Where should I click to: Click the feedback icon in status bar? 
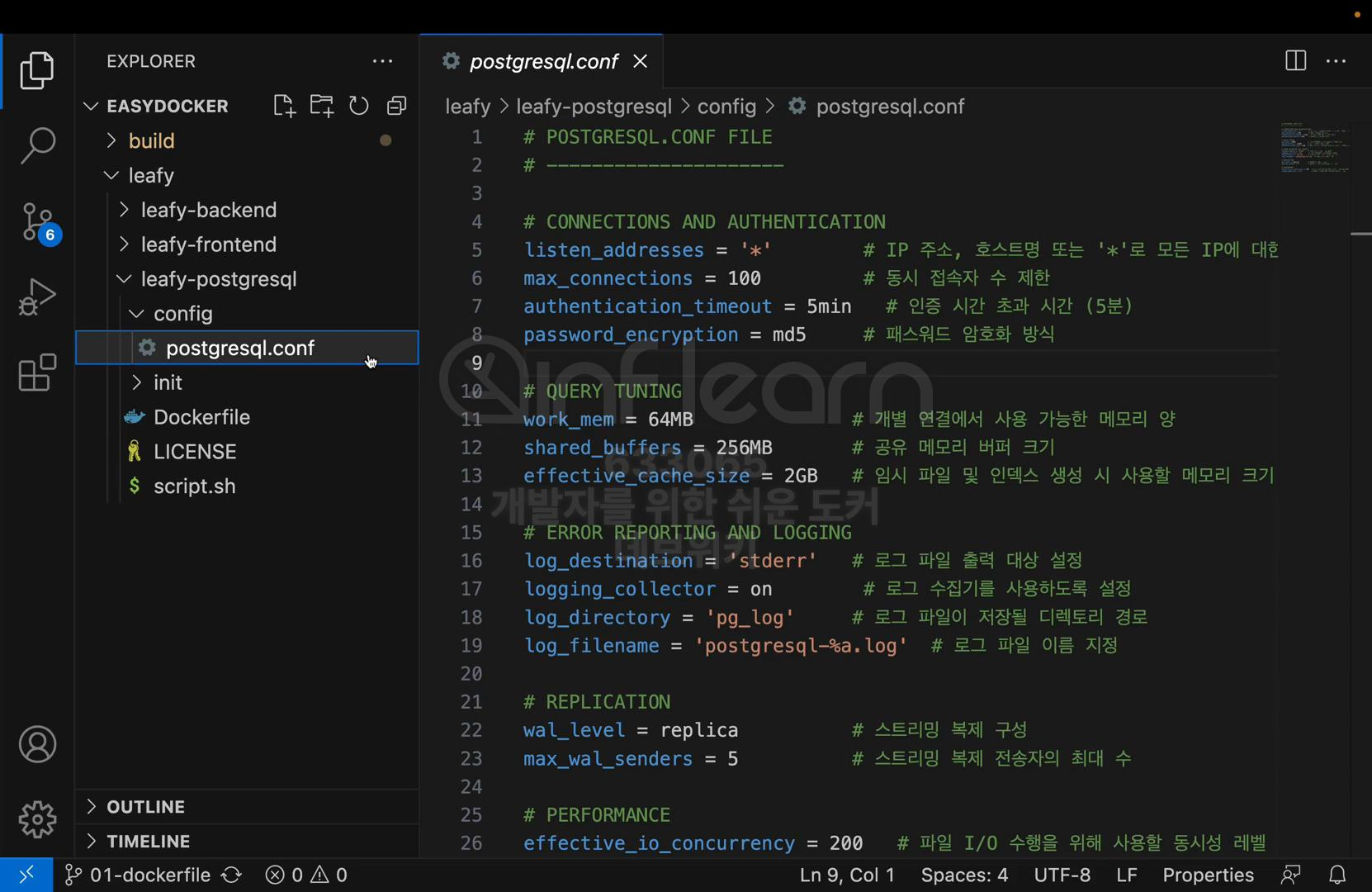coord(1291,875)
